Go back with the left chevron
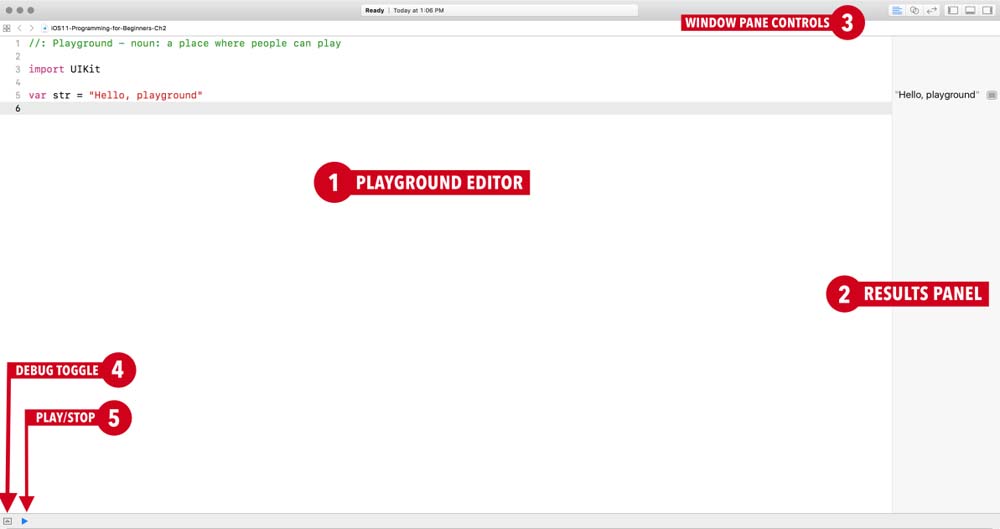Screen dimensions: 1000x529 19,28
